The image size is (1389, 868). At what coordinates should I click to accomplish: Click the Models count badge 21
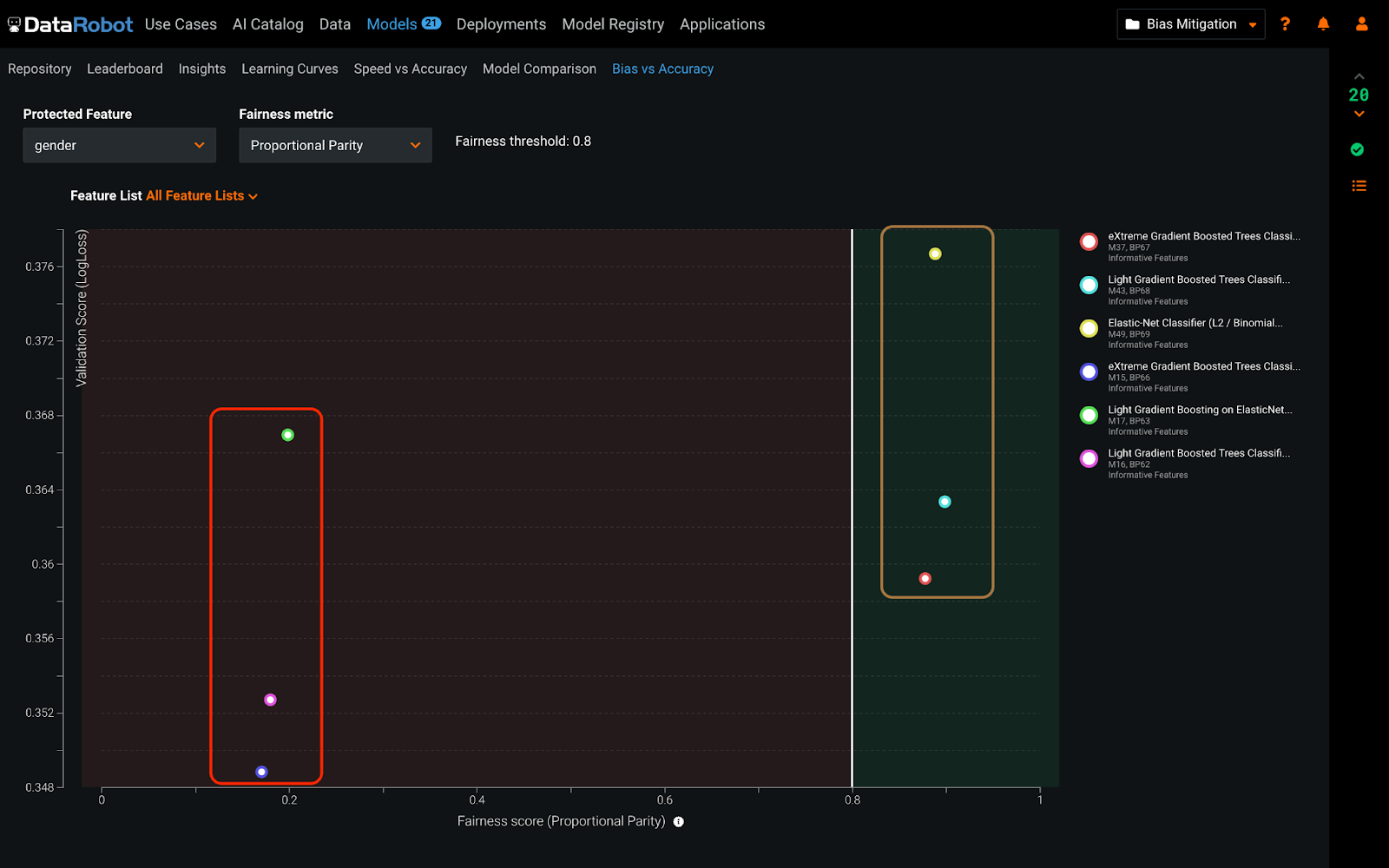pos(431,23)
